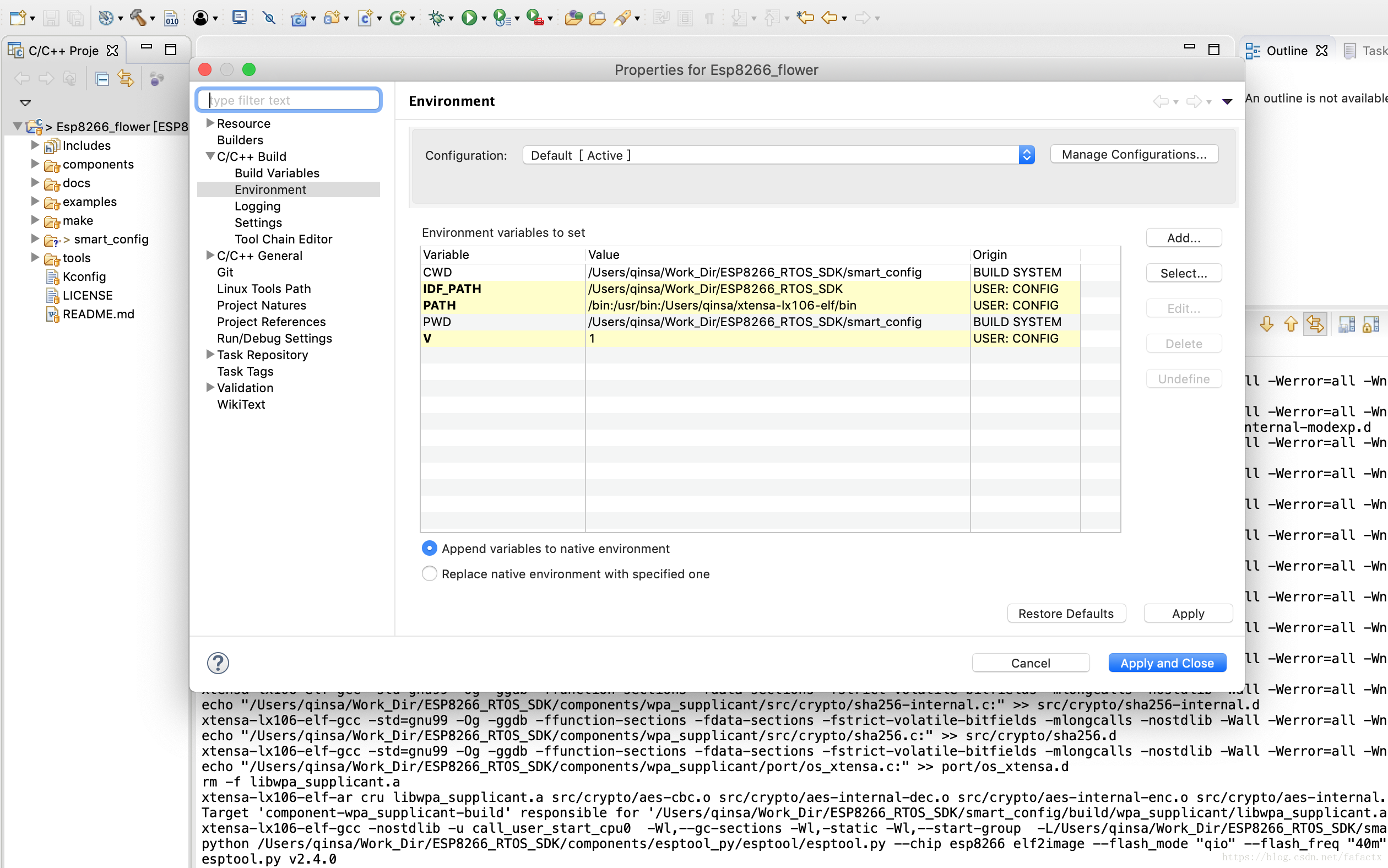Click Collapse All in project explorer
The width and height of the screenshot is (1388, 868).
pos(102,78)
